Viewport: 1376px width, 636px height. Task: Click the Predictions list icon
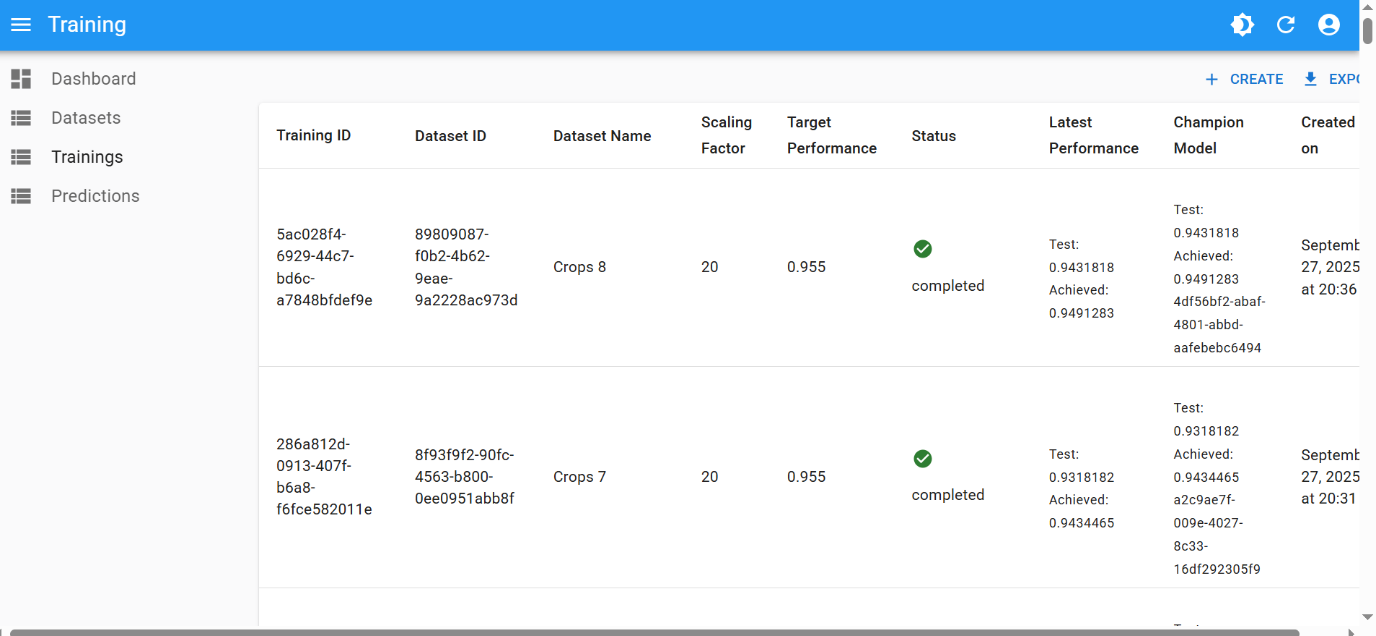(x=21, y=196)
